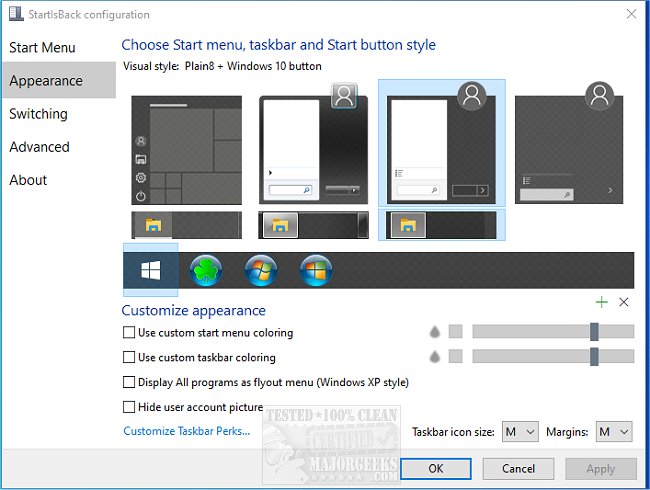Remove start button image with X icon
650x490 pixels.
(623, 302)
